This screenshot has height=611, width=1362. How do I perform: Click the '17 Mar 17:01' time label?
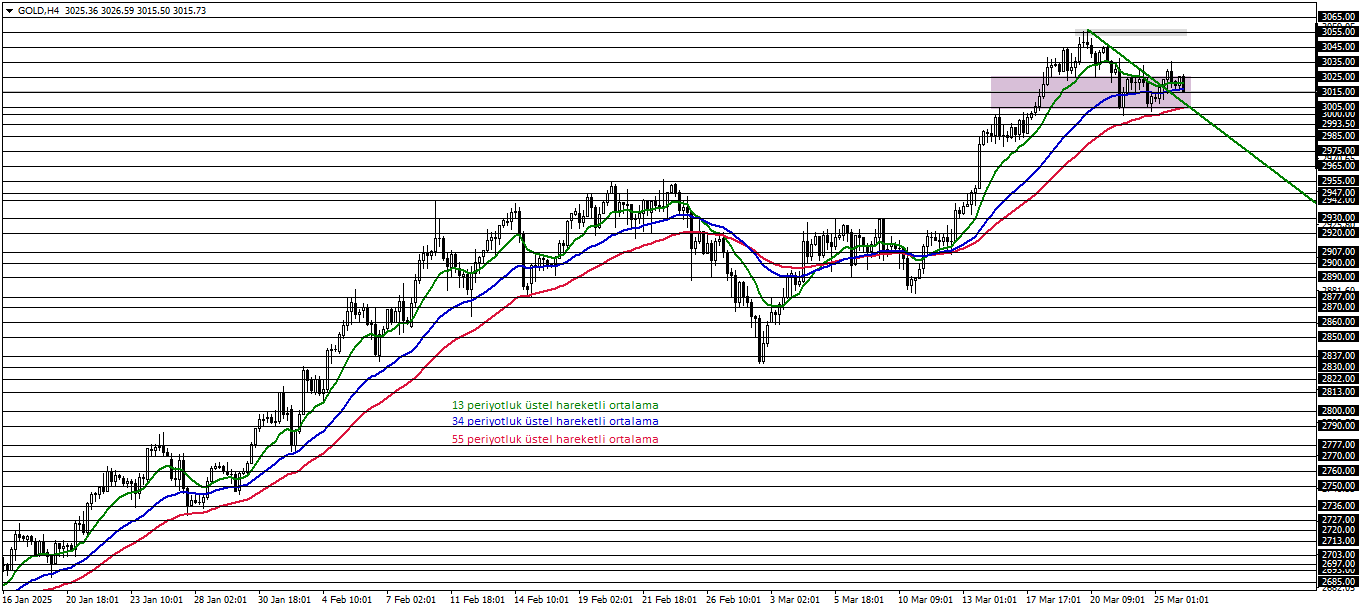coord(1053,601)
